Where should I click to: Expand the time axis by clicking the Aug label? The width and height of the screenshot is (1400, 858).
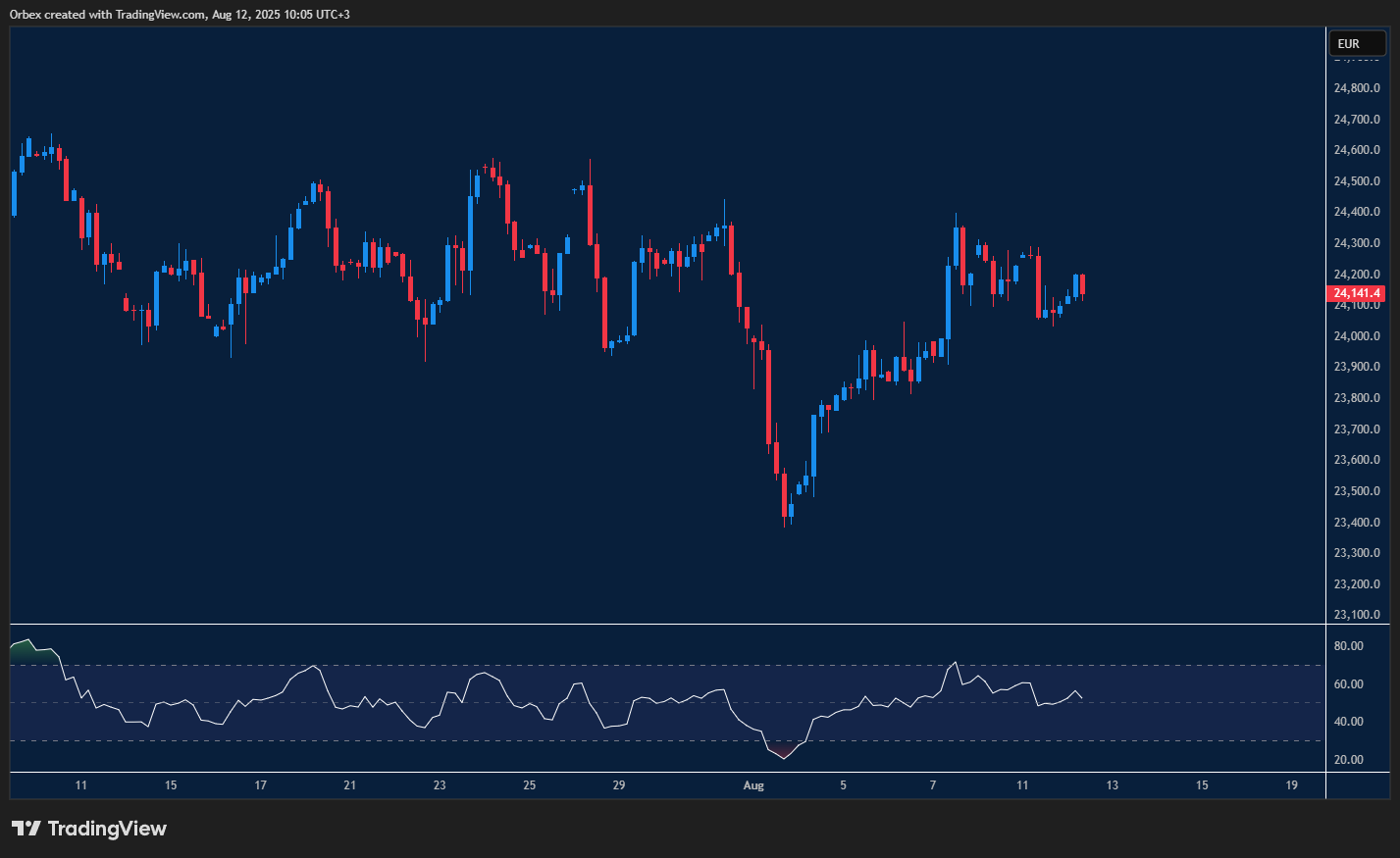point(754,785)
